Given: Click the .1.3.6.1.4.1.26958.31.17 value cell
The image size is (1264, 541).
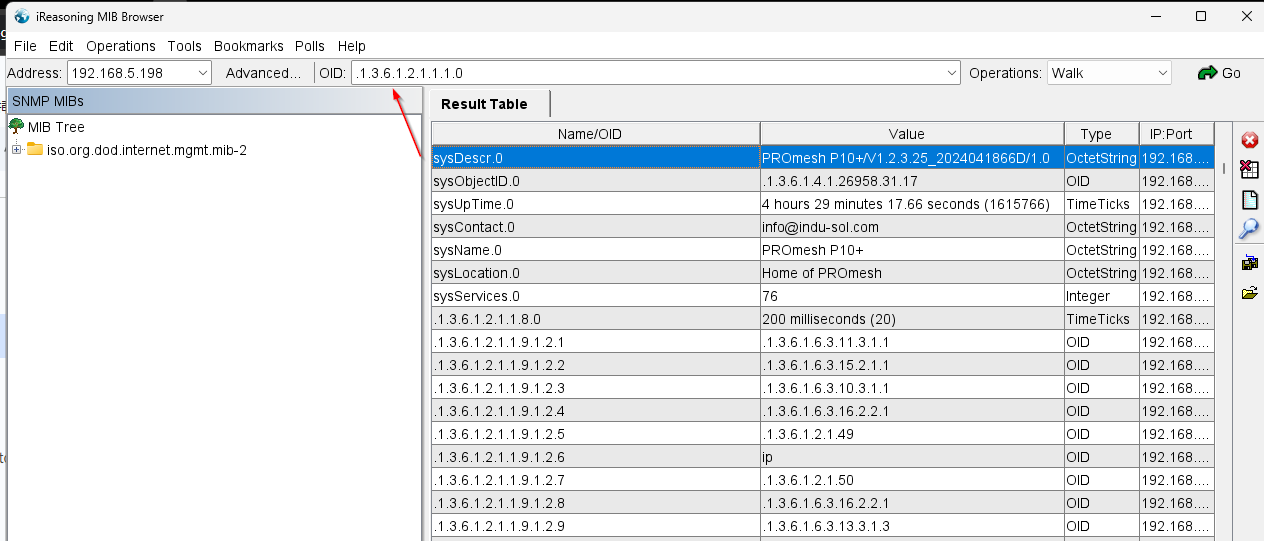Looking at the screenshot, I should click(912, 181).
